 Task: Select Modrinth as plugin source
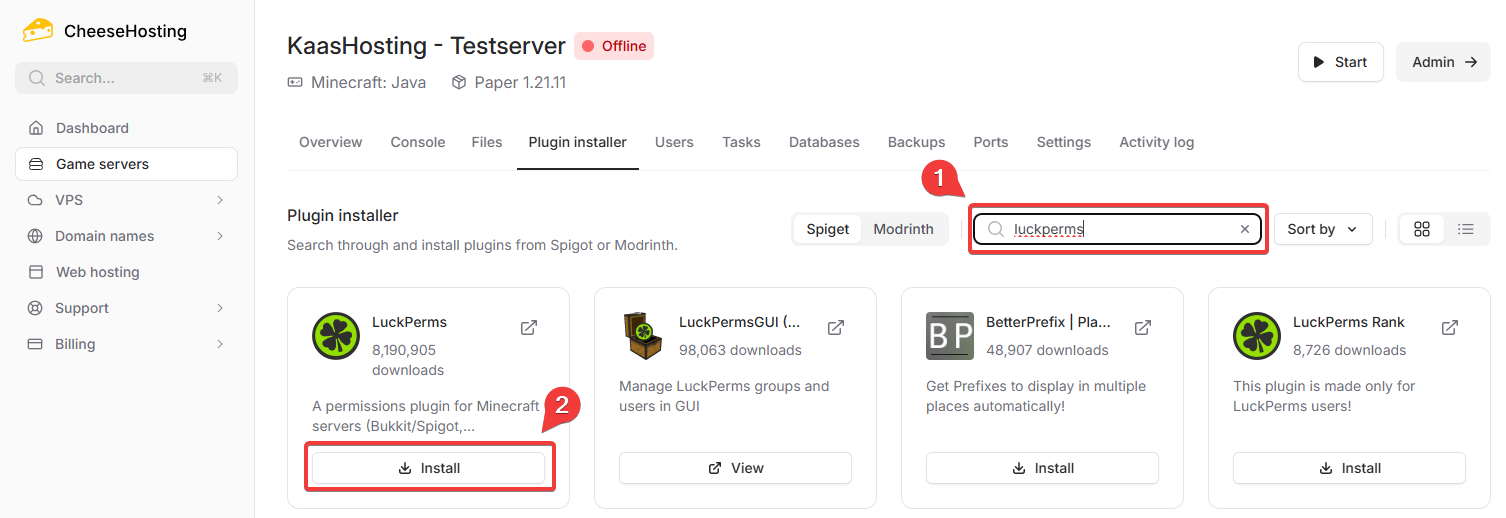click(903, 229)
